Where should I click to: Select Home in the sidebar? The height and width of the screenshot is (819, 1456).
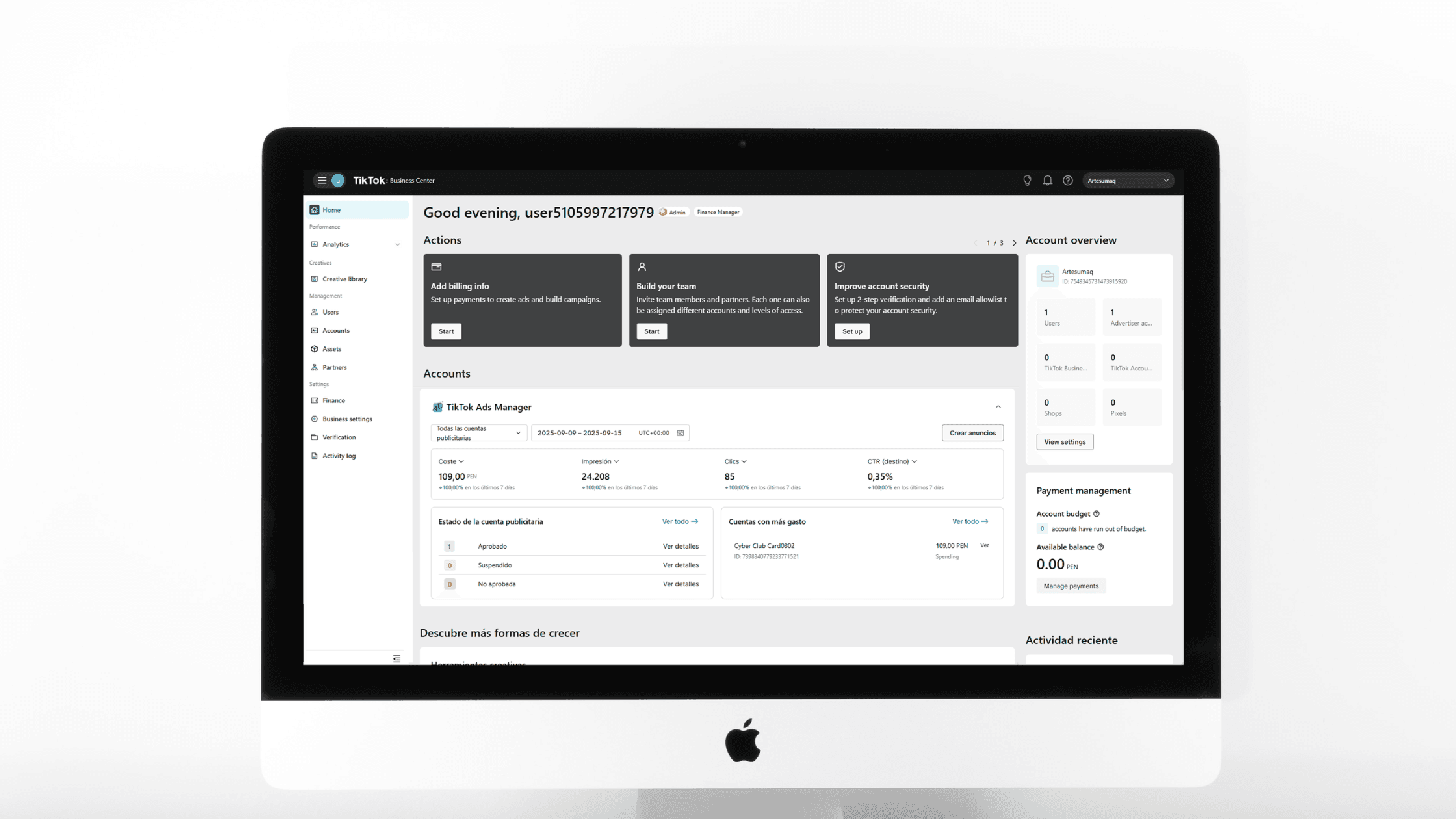click(356, 210)
